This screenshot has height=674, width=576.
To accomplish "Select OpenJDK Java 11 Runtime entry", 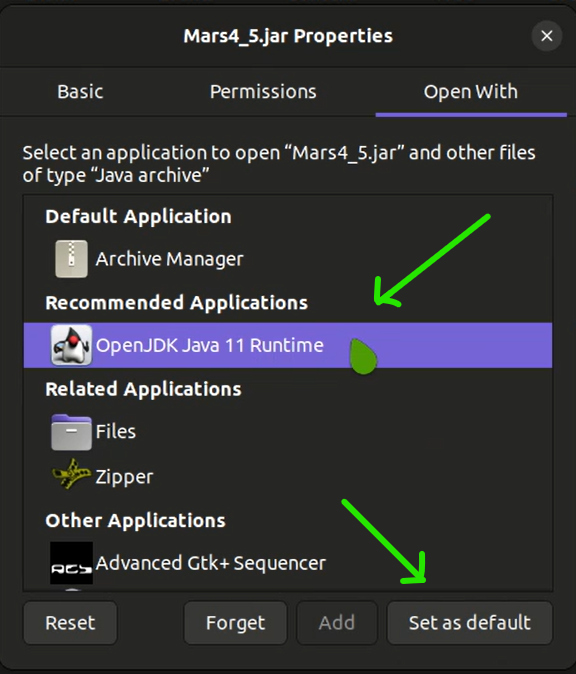I will (x=288, y=345).
